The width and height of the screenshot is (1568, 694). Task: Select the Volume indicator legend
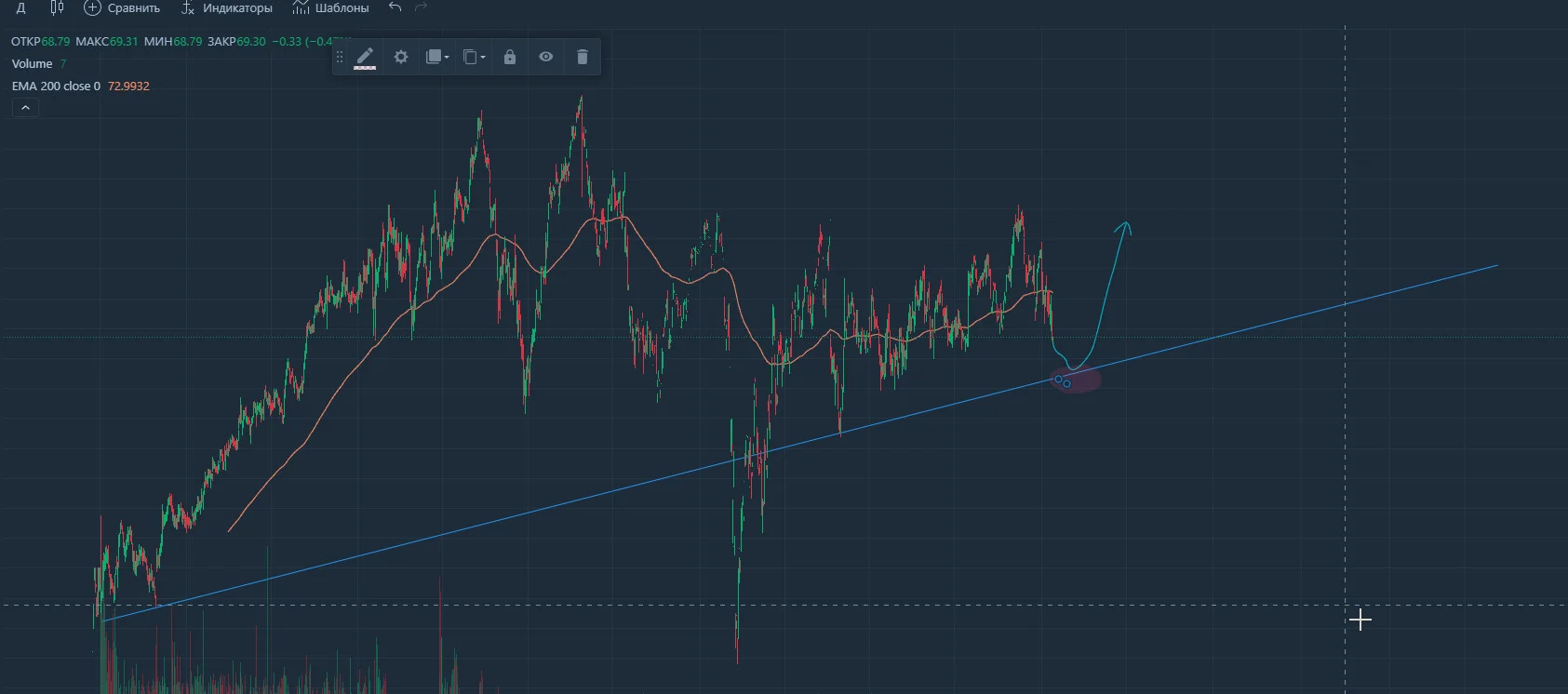pos(32,63)
